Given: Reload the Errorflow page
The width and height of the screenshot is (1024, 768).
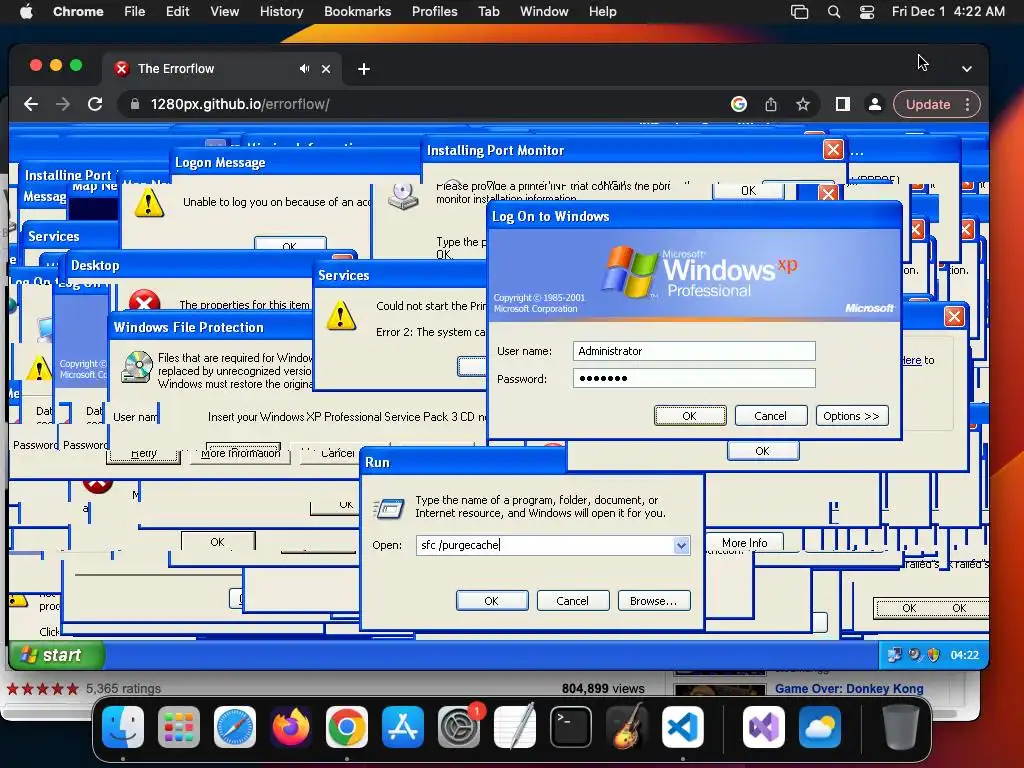Looking at the screenshot, I should tap(95, 104).
